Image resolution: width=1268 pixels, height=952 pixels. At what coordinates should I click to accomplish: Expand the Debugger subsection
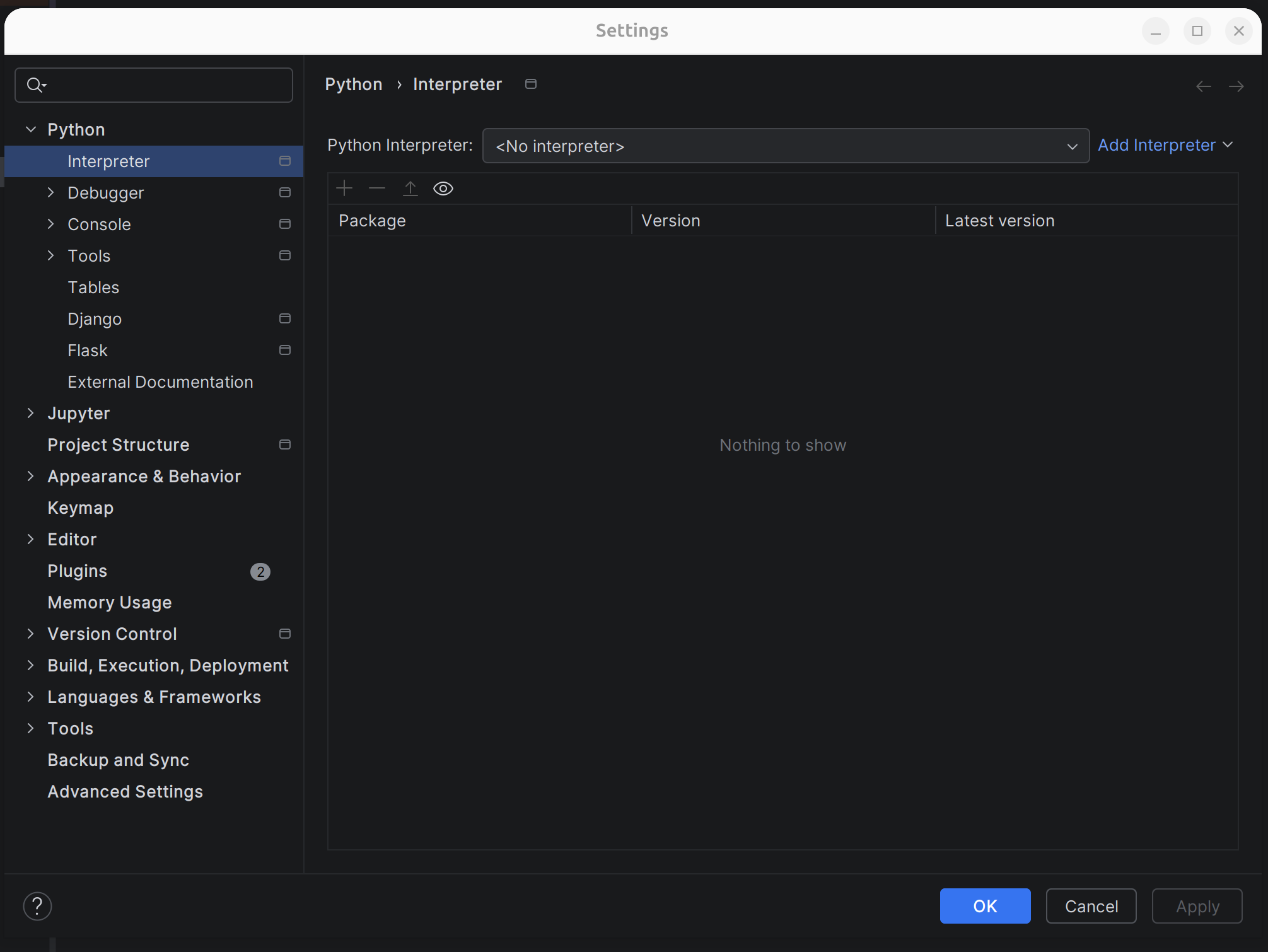pos(50,192)
